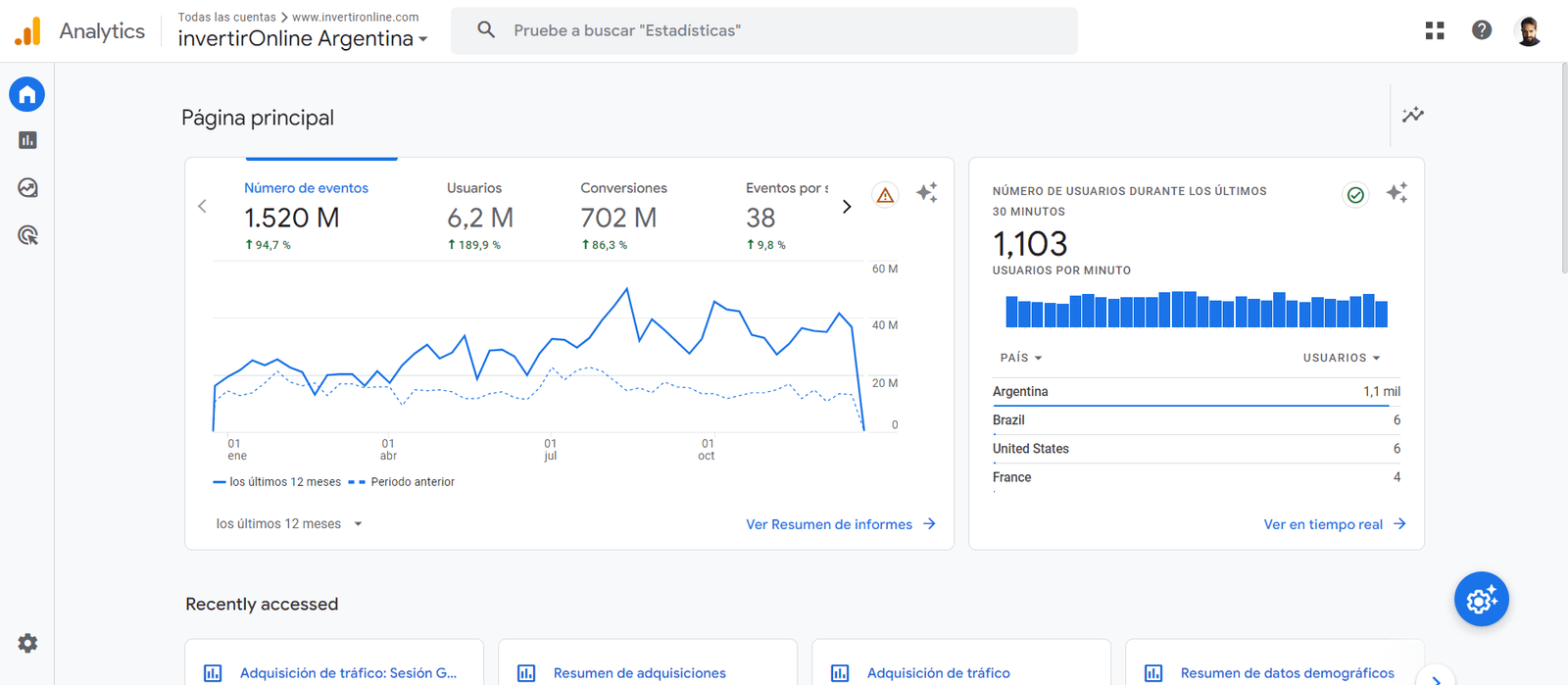Screen dimensions: 1568x685
Task: Open the Google apps grid icon
Action: coord(1435,30)
